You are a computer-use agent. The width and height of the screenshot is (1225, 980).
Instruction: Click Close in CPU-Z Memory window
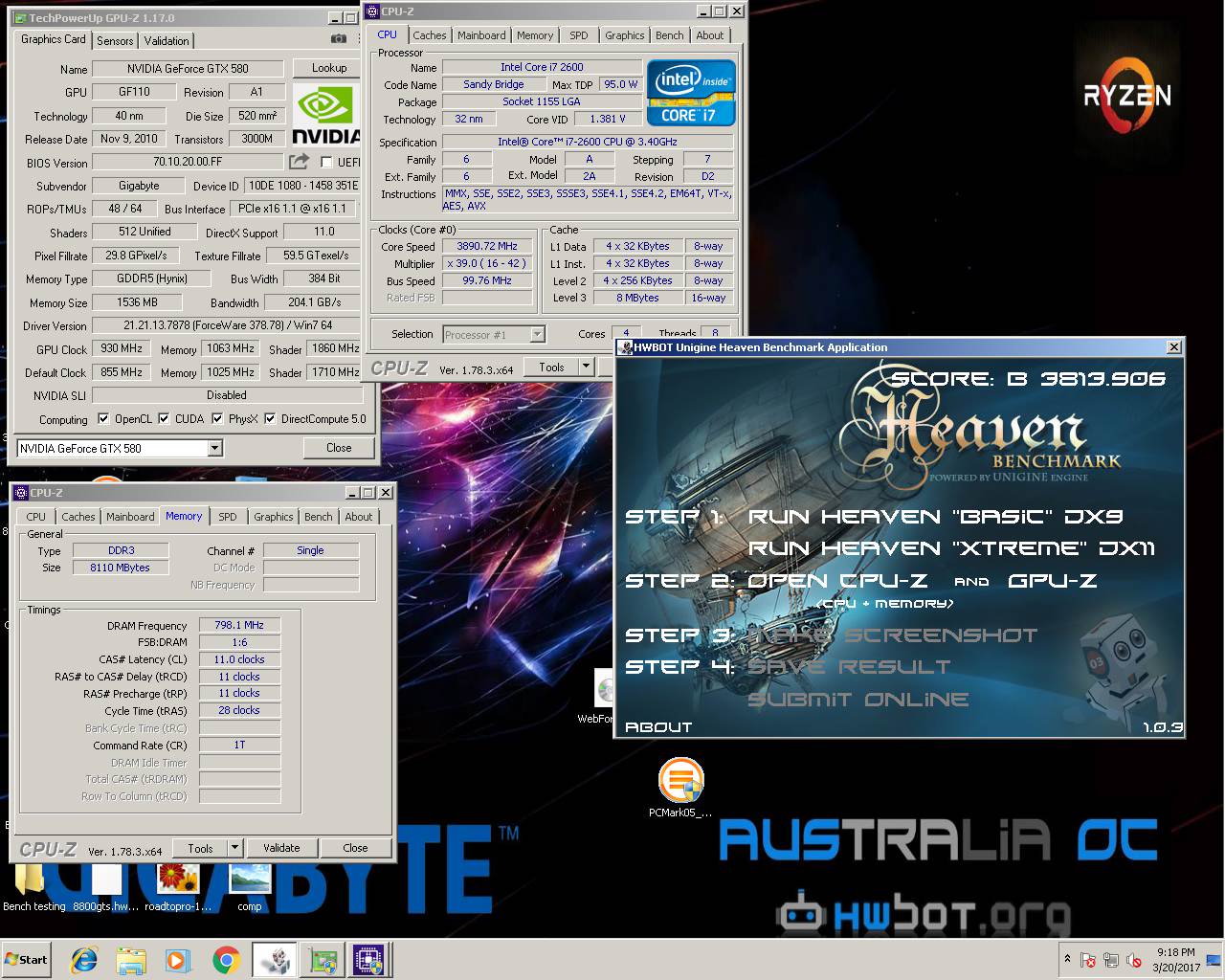355,848
